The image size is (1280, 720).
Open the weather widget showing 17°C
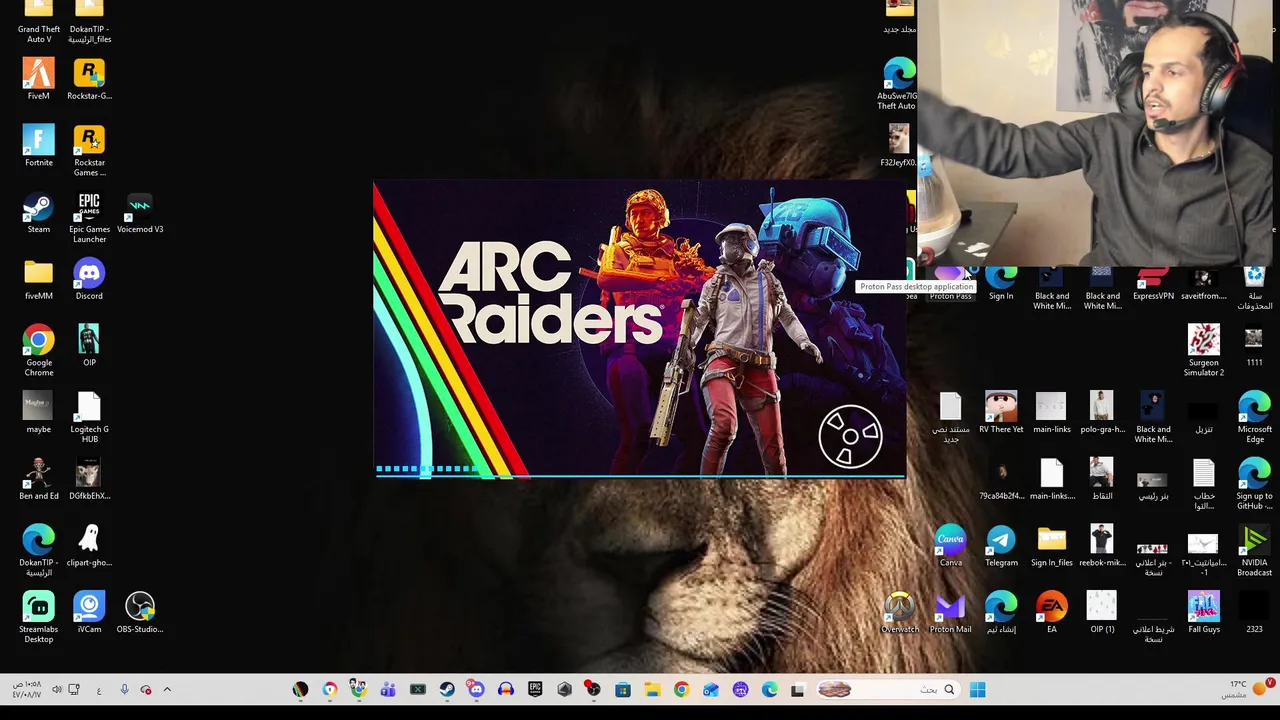tap(1249, 689)
